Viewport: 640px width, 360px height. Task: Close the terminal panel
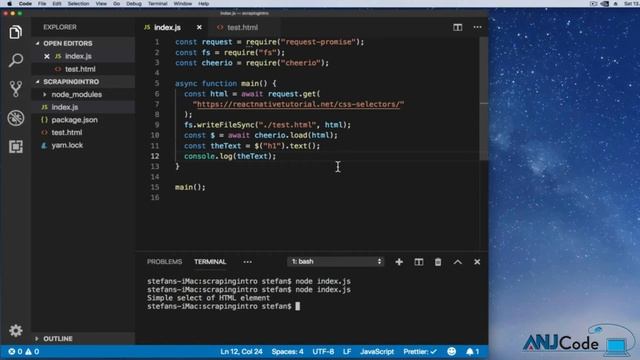[477, 262]
